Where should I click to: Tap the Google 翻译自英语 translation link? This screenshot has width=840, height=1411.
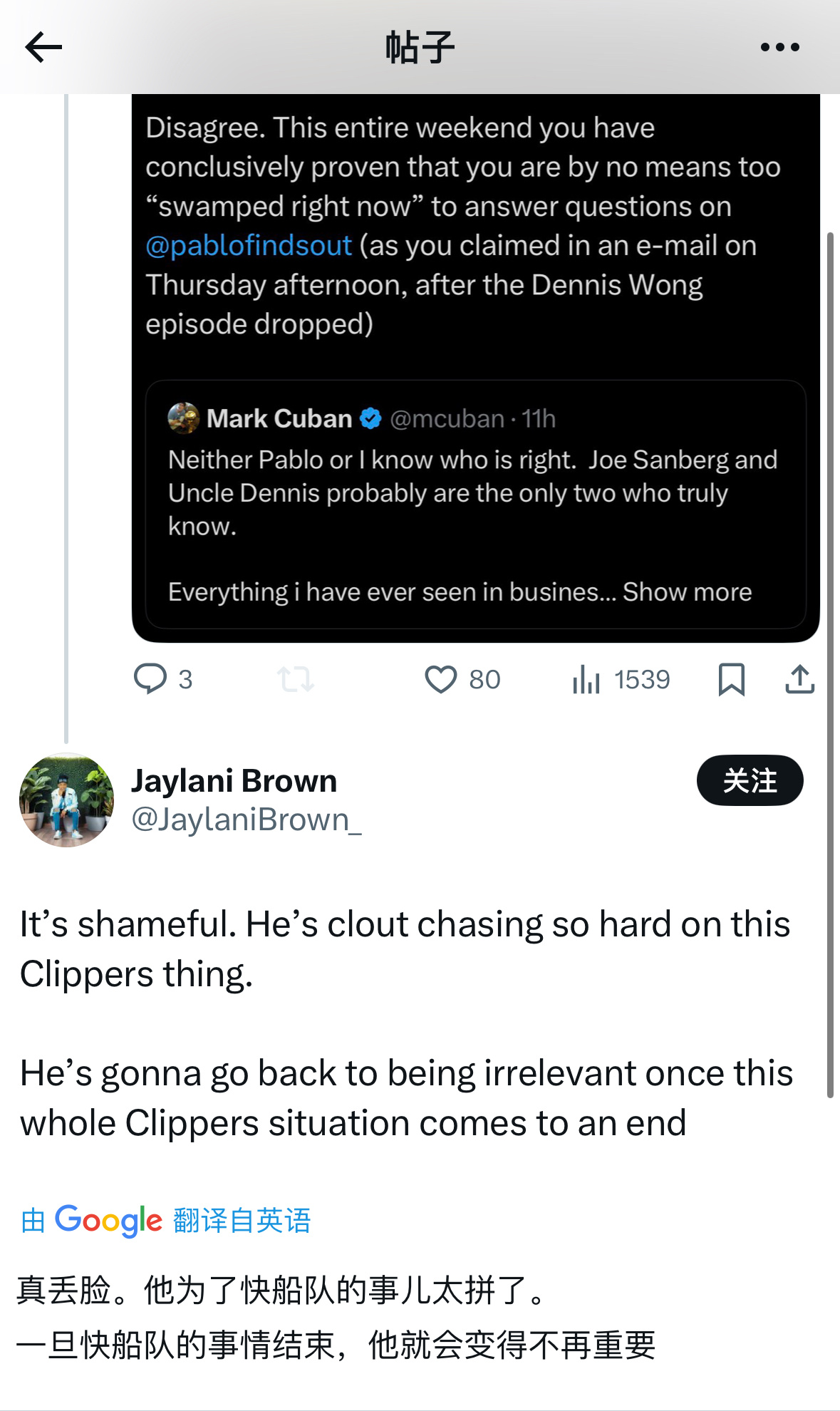(165, 1220)
